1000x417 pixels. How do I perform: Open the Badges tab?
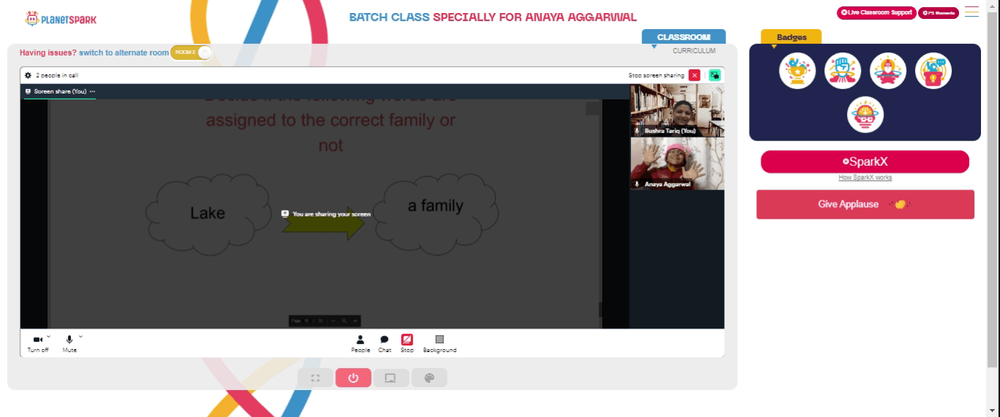point(791,37)
